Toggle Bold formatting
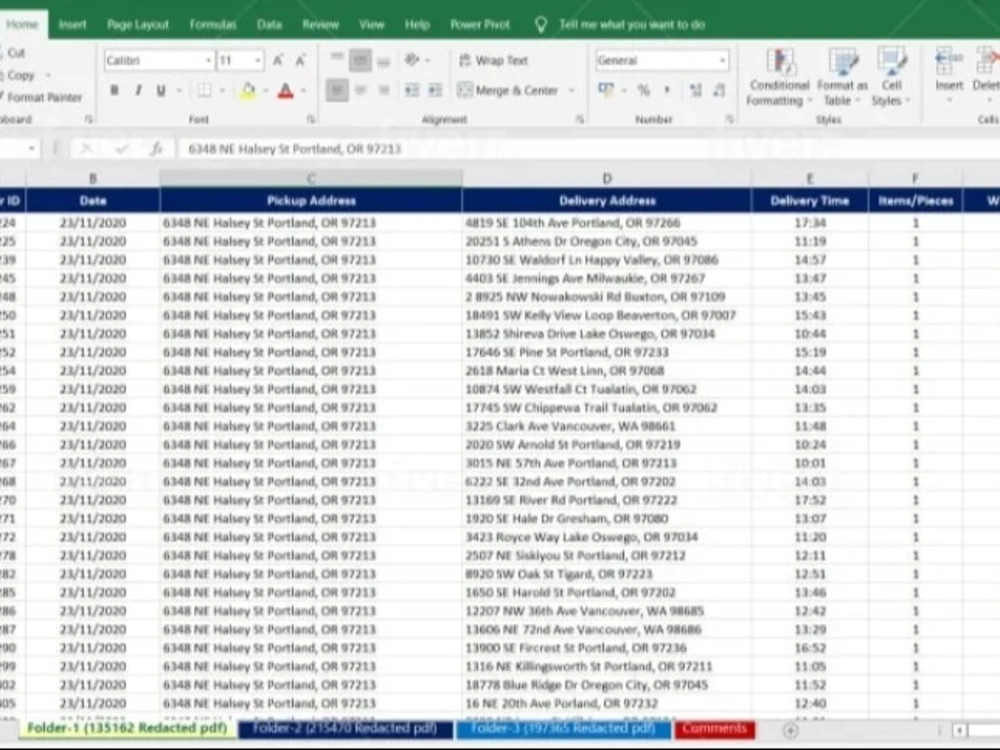This screenshot has width=1000, height=750. [x=114, y=91]
